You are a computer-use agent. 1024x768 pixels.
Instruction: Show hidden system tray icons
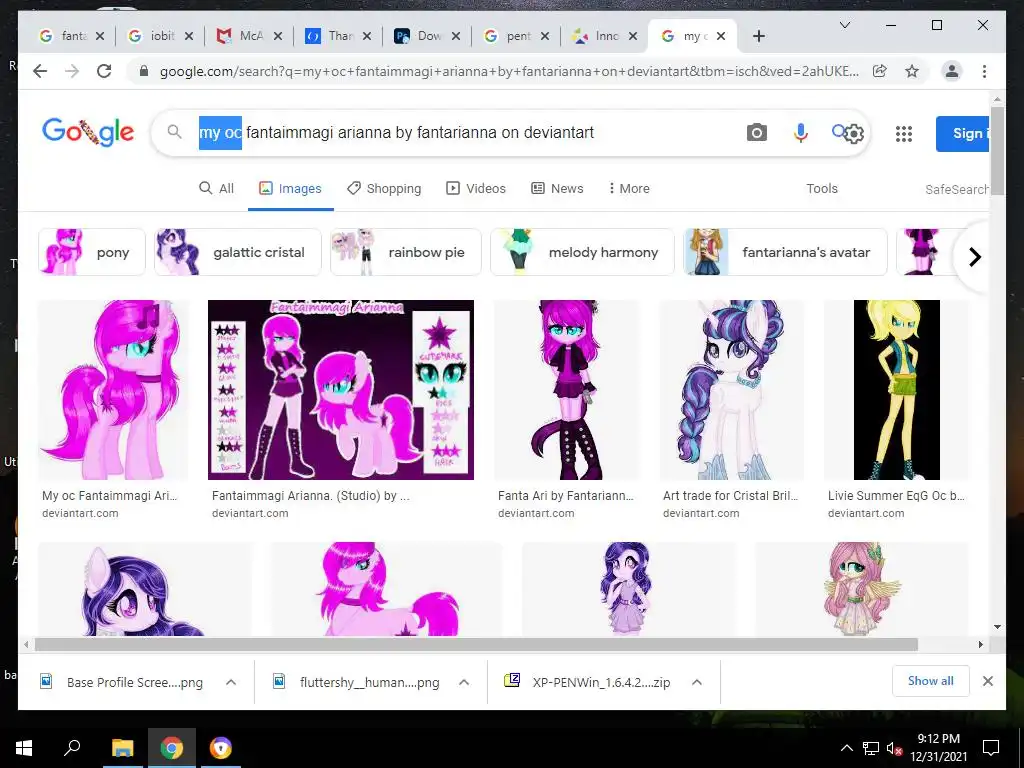click(846, 748)
